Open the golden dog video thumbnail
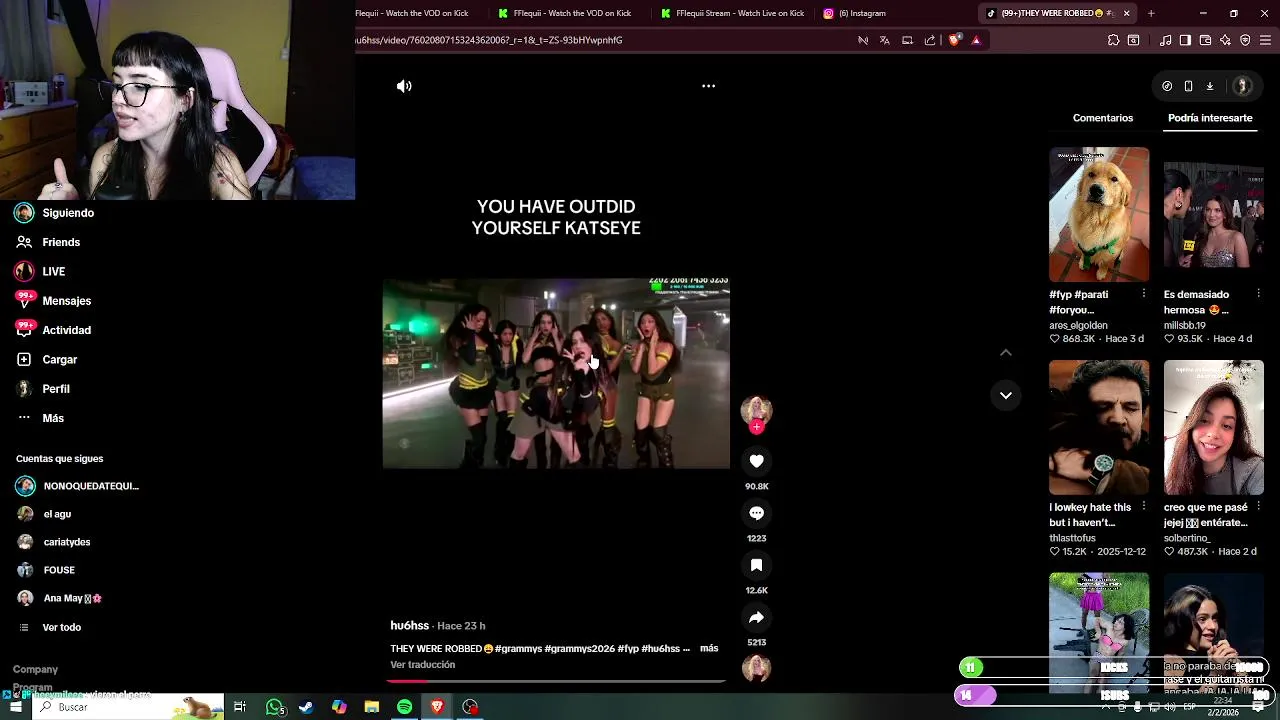The image size is (1280, 720). [x=1099, y=214]
